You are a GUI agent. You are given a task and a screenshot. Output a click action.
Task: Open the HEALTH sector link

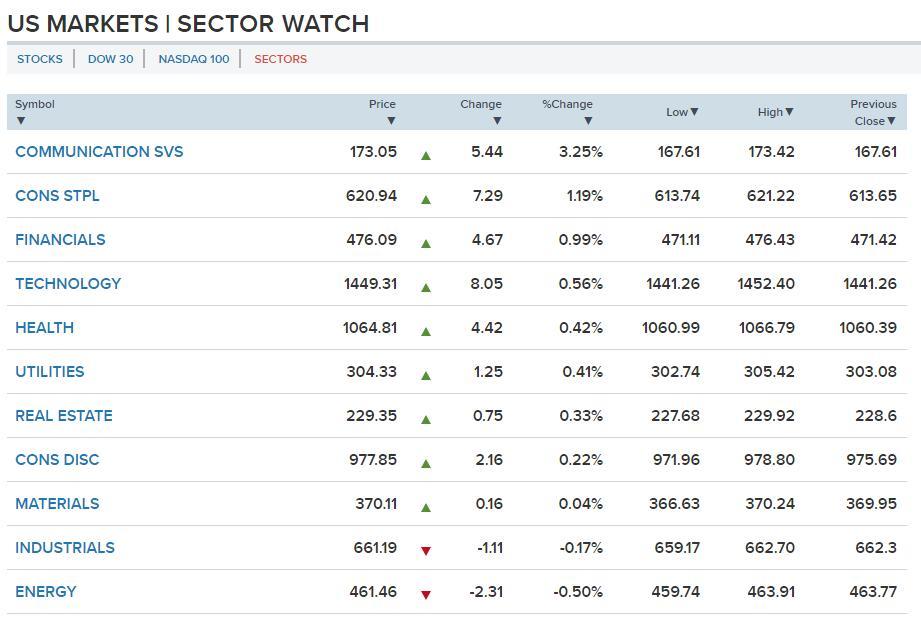44,328
